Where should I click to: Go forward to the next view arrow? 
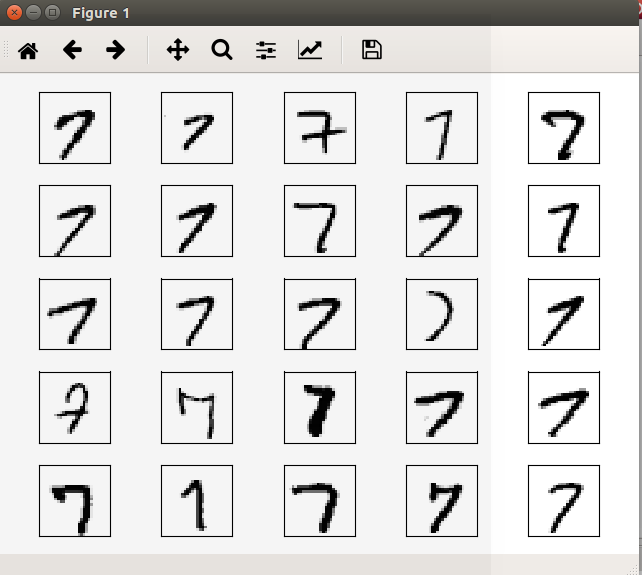click(115, 50)
